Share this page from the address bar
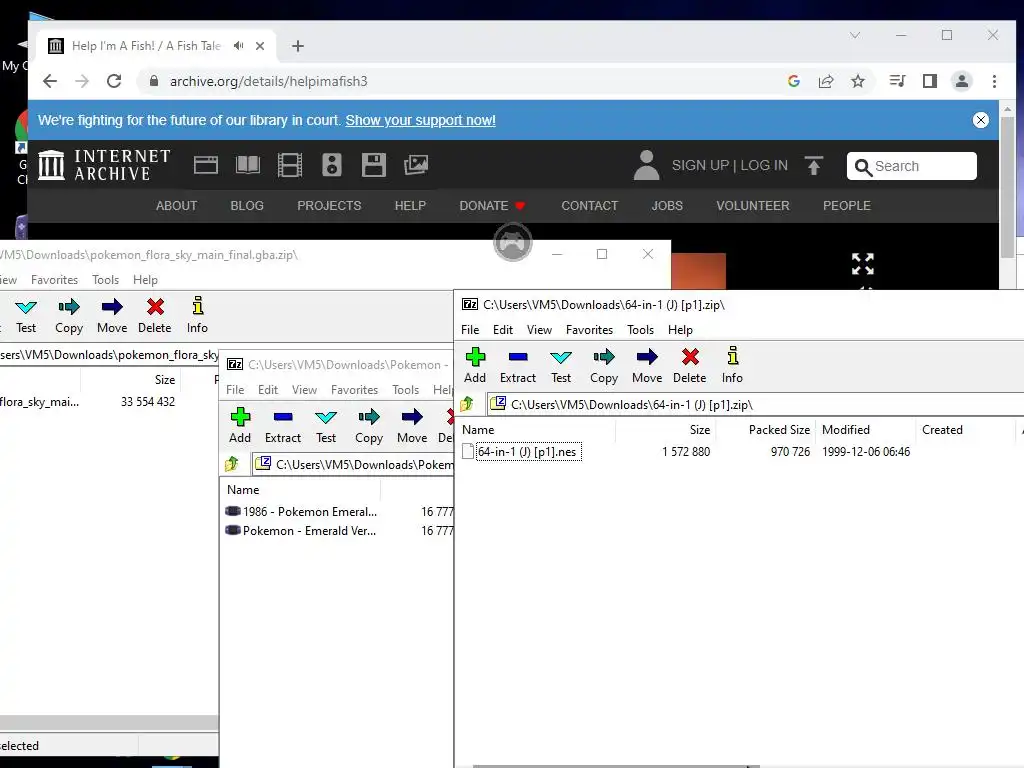 coord(826,81)
